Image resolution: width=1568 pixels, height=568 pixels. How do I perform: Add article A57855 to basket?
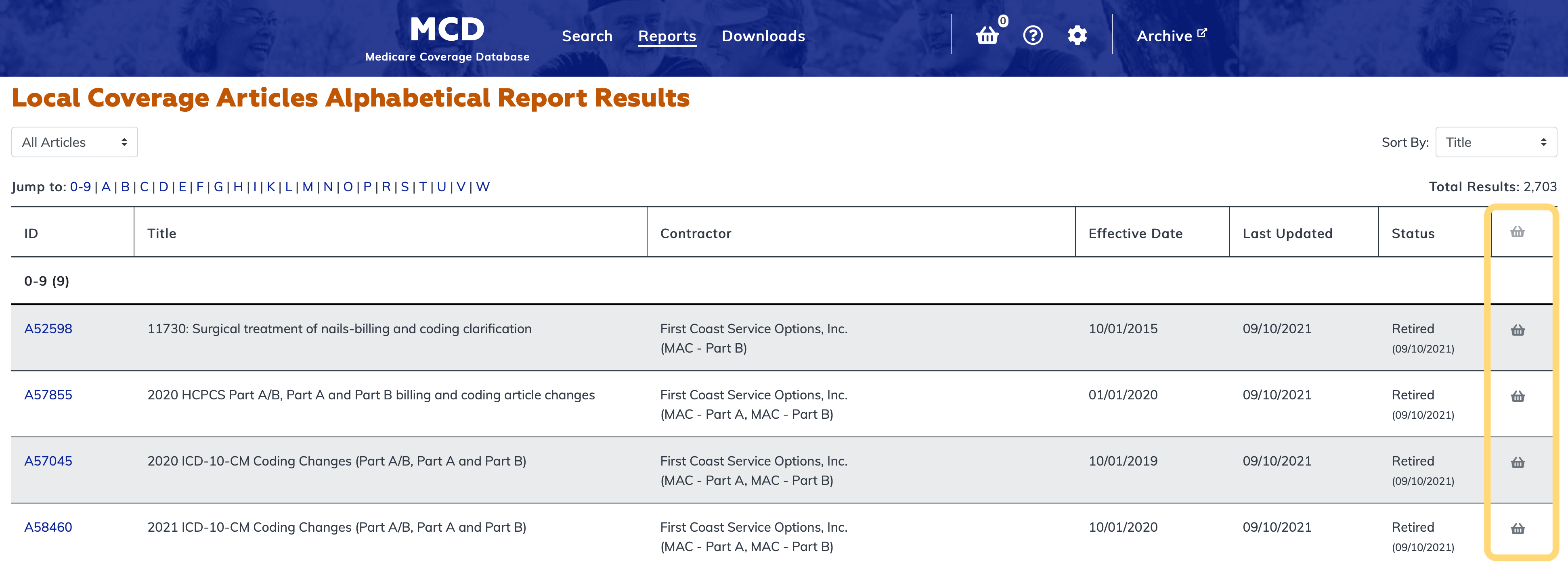tap(1518, 397)
